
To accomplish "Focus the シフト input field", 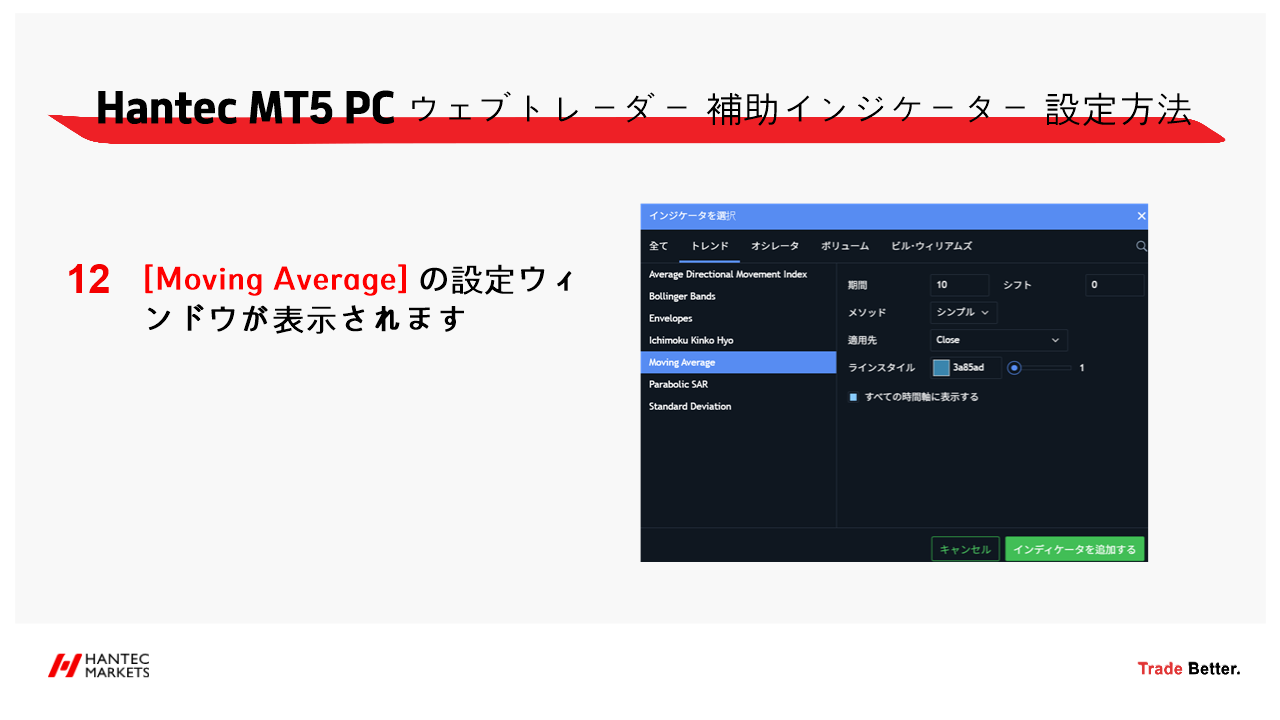I will pos(1114,285).
